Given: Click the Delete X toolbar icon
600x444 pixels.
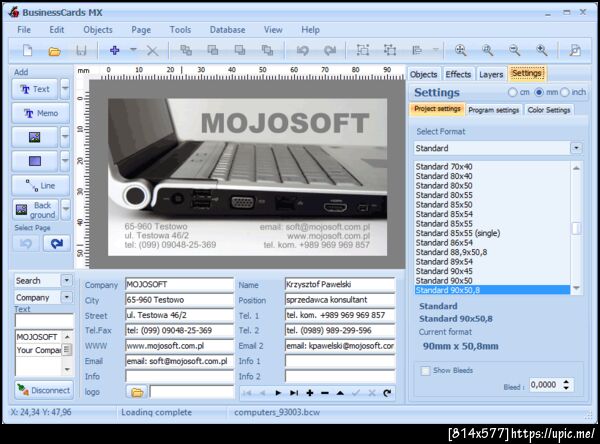Looking at the screenshot, I should [152, 51].
